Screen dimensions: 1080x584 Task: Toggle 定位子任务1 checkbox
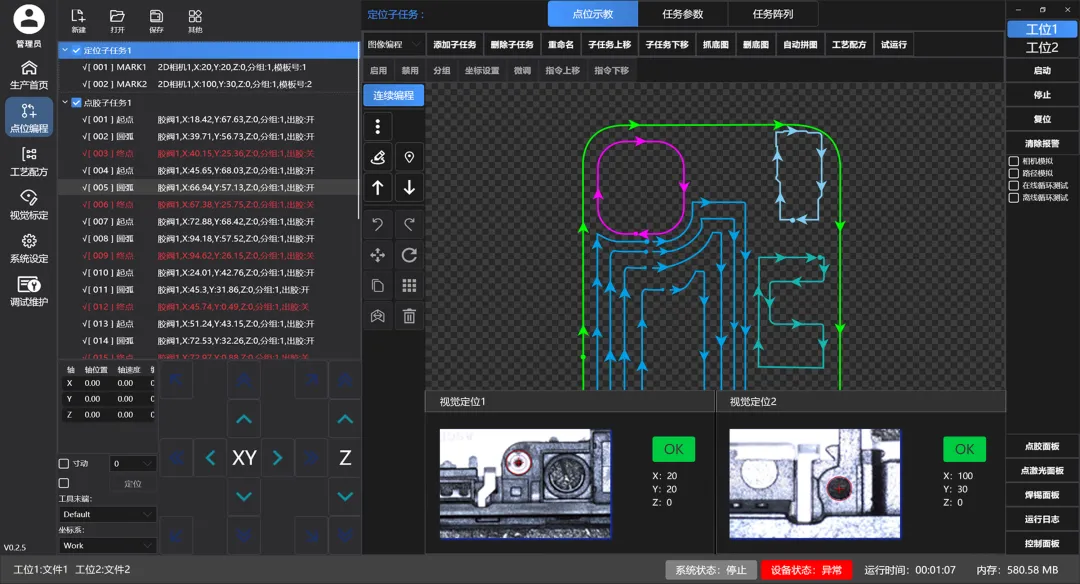(x=76, y=50)
